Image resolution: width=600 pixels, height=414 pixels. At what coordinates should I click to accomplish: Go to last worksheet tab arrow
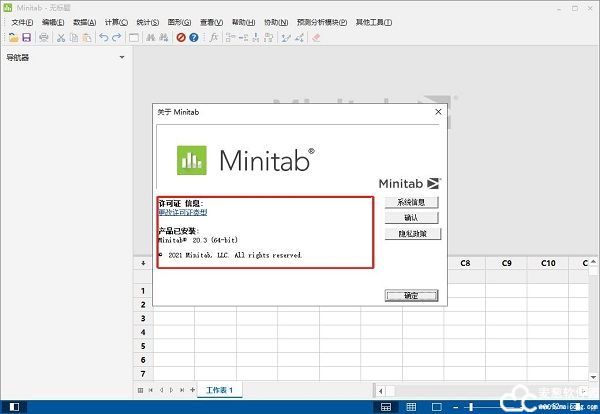coord(182,390)
